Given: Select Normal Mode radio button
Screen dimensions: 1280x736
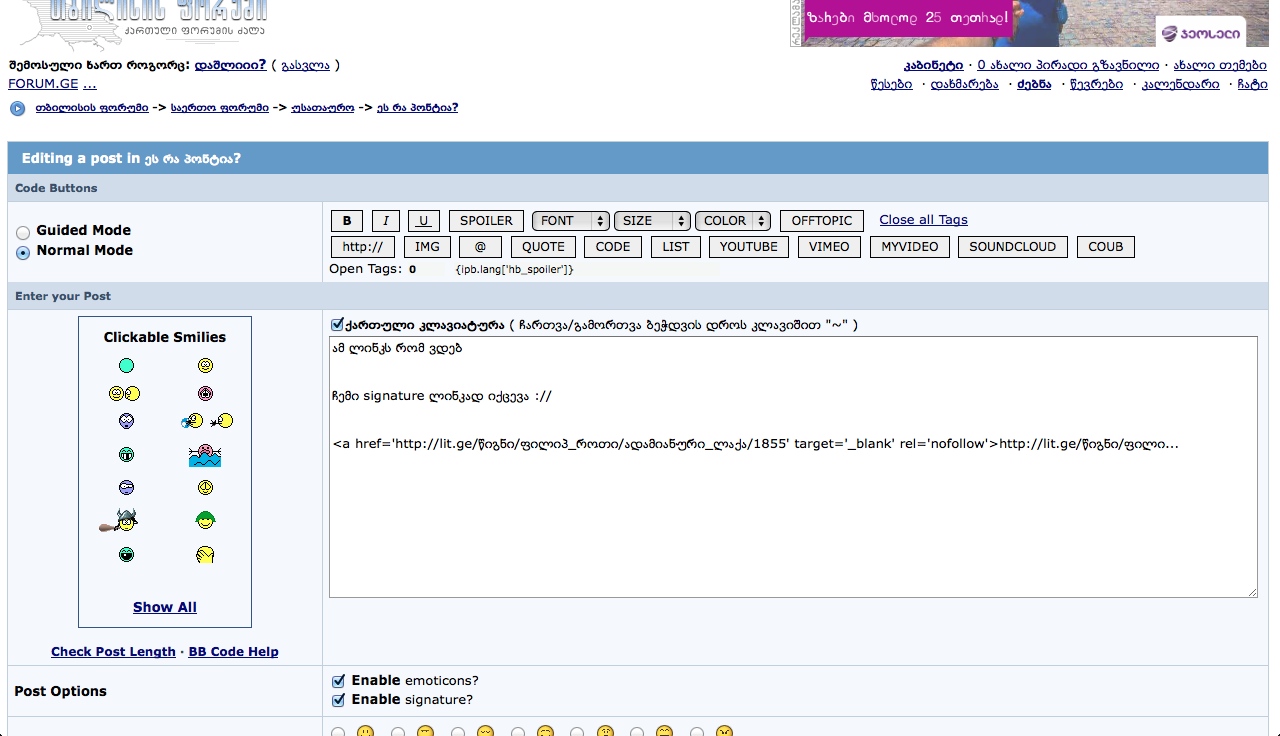Looking at the screenshot, I should point(23,252).
